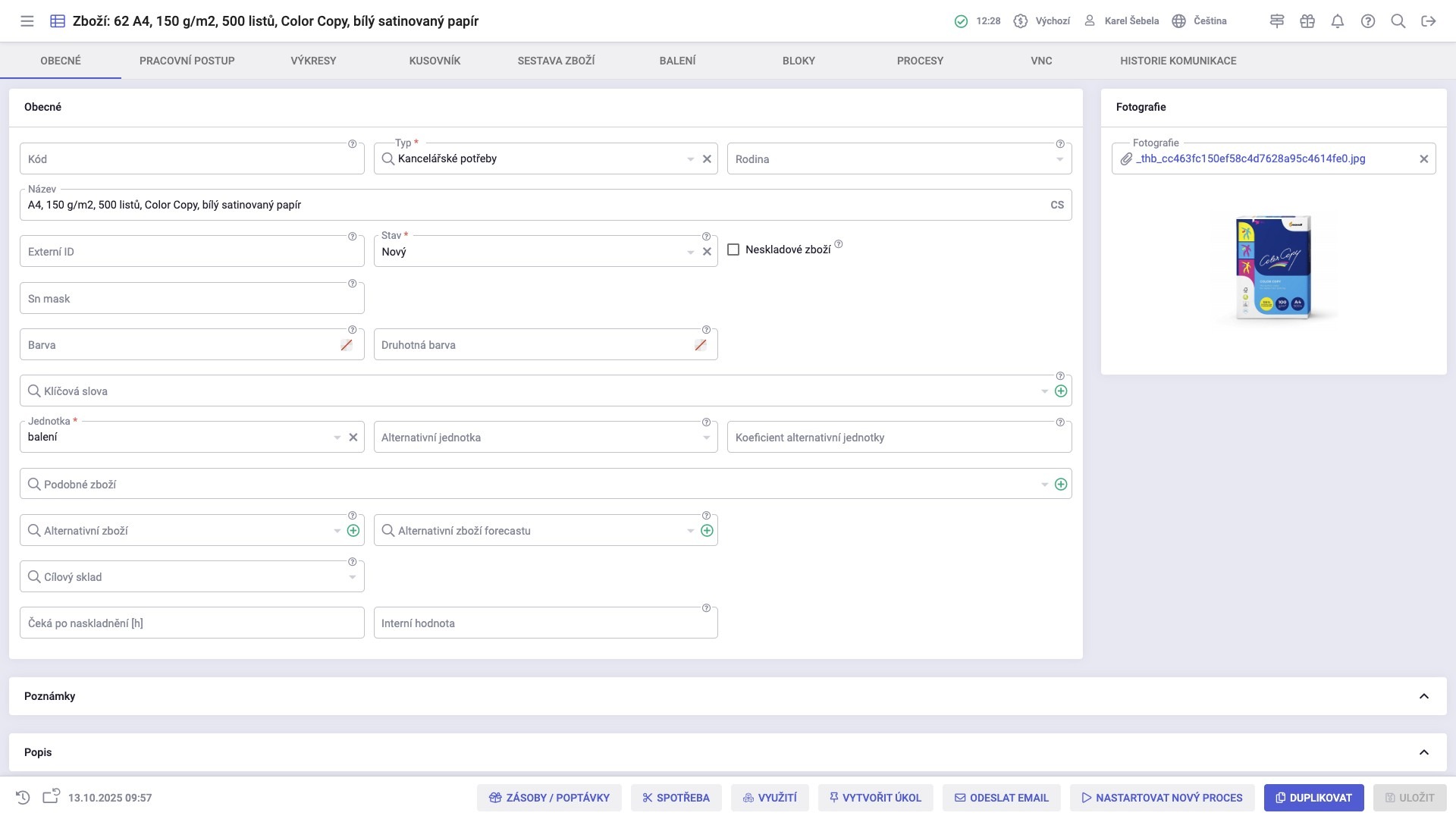This screenshot has height=819, width=1456.
Task: Click the history clock icon in footer
Action: click(x=23, y=798)
